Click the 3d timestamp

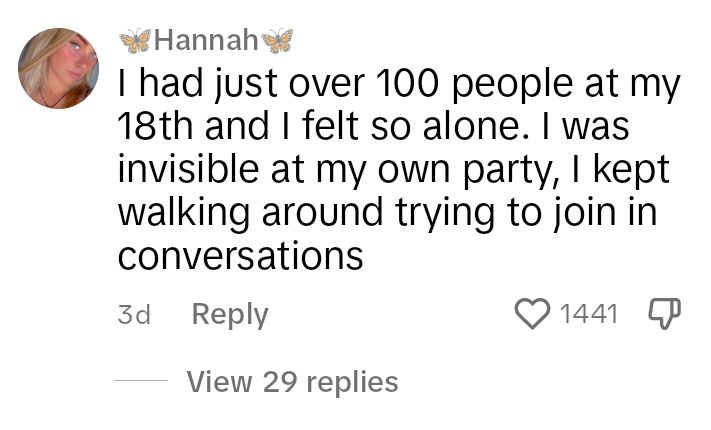134,314
